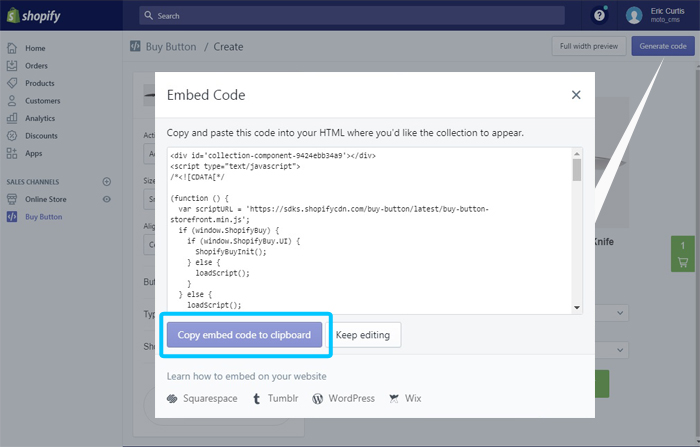Click the Products tag icon

click(12, 83)
